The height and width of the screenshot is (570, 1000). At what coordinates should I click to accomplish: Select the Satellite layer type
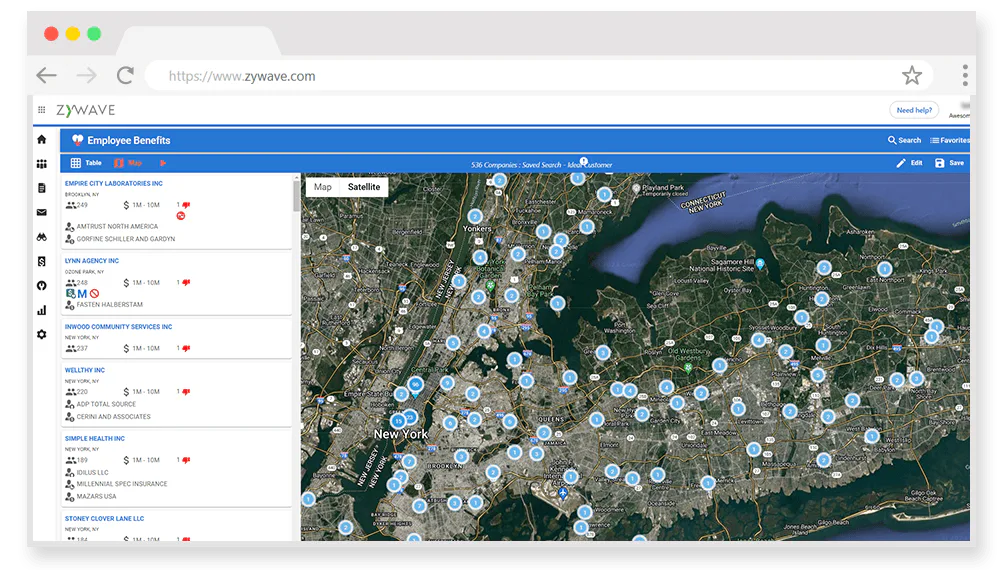pos(364,187)
